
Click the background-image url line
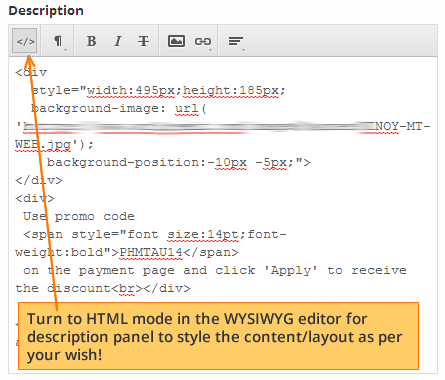click(119, 108)
